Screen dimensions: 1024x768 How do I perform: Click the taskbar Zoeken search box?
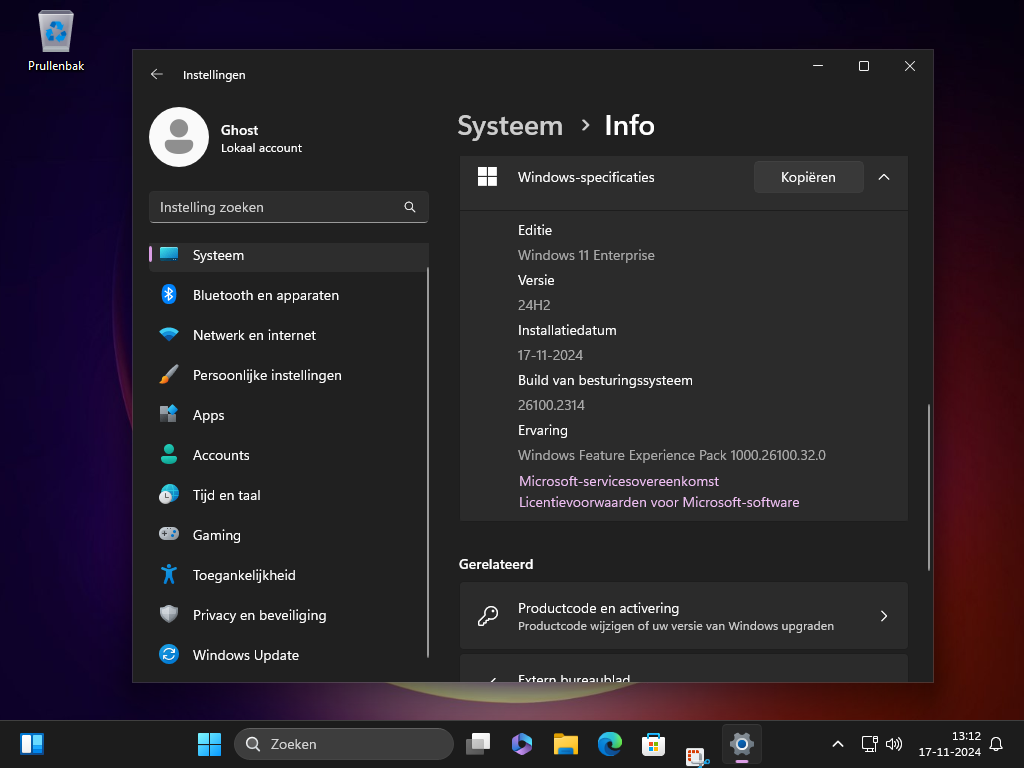click(x=344, y=744)
